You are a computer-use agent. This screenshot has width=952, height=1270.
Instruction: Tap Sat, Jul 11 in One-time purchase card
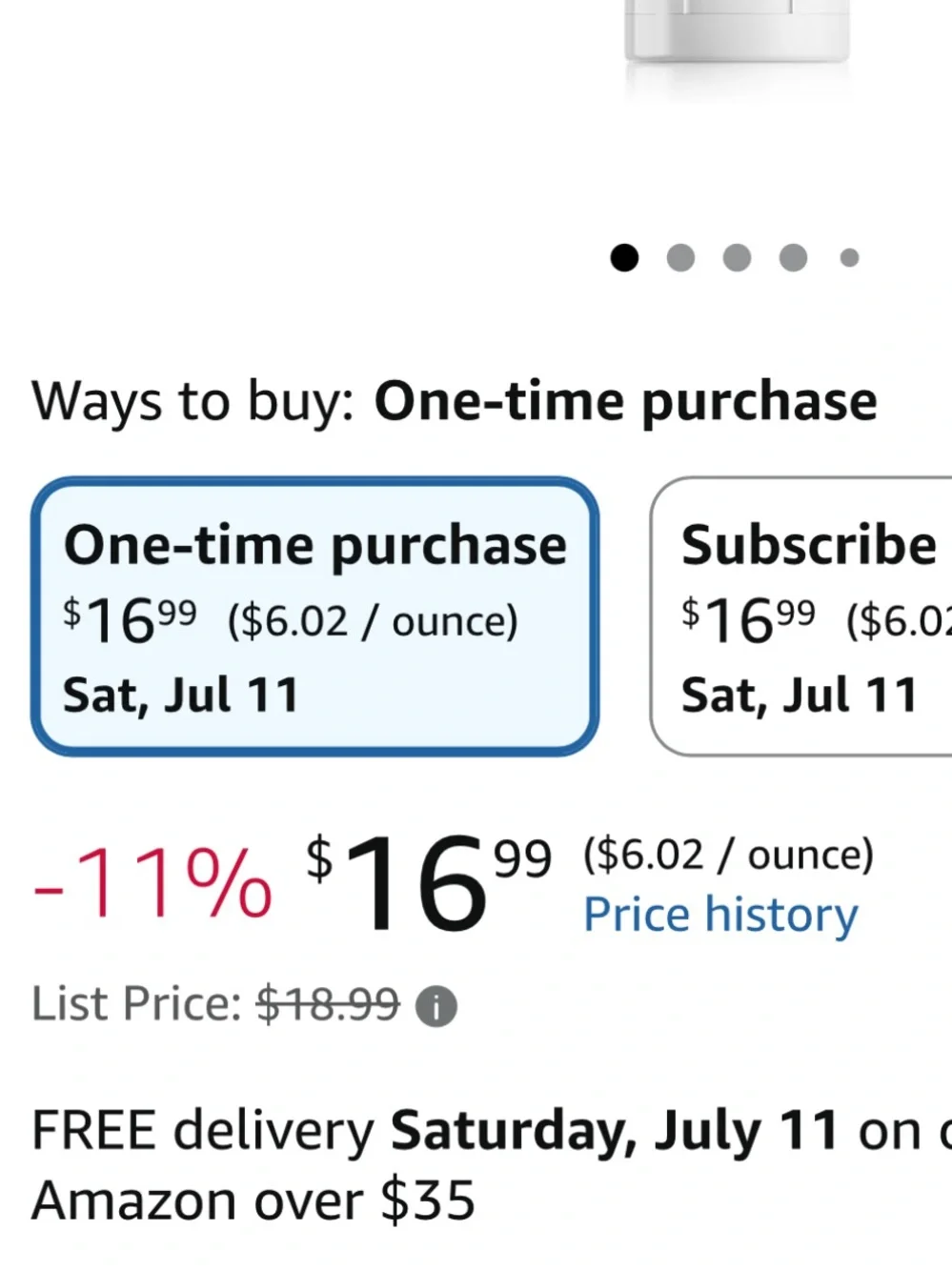[181, 695]
